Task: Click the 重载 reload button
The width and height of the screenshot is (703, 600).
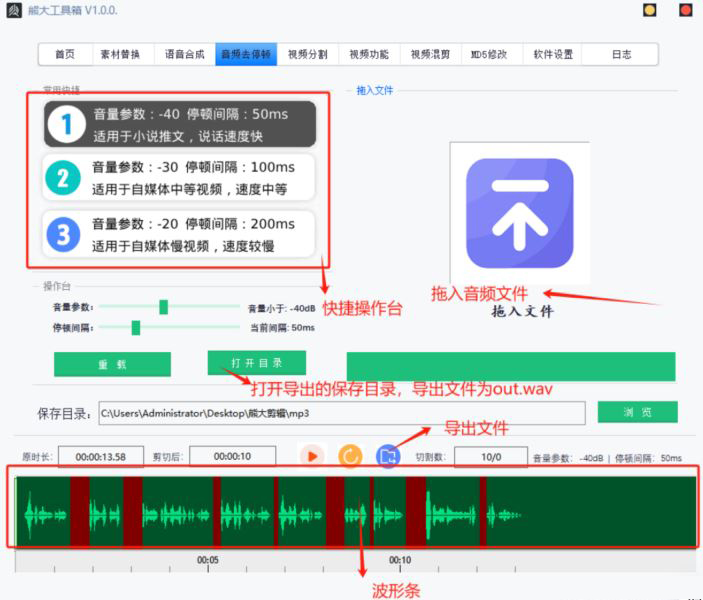Action: point(112,364)
